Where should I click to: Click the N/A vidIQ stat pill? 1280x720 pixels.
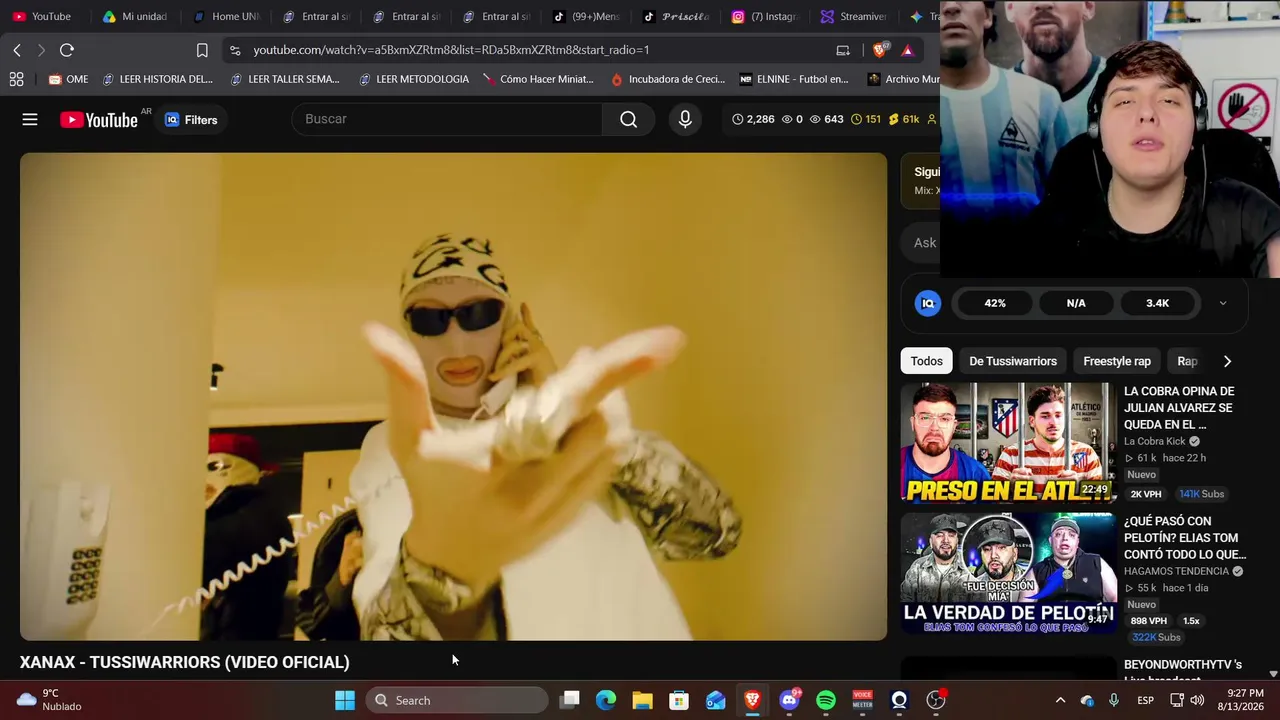pos(1076,303)
